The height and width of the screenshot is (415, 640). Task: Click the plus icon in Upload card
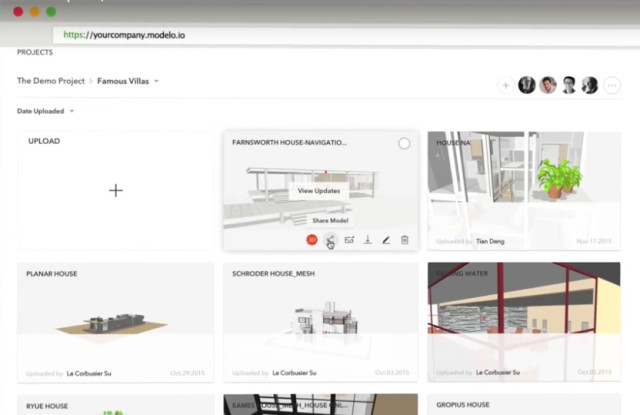(116, 191)
